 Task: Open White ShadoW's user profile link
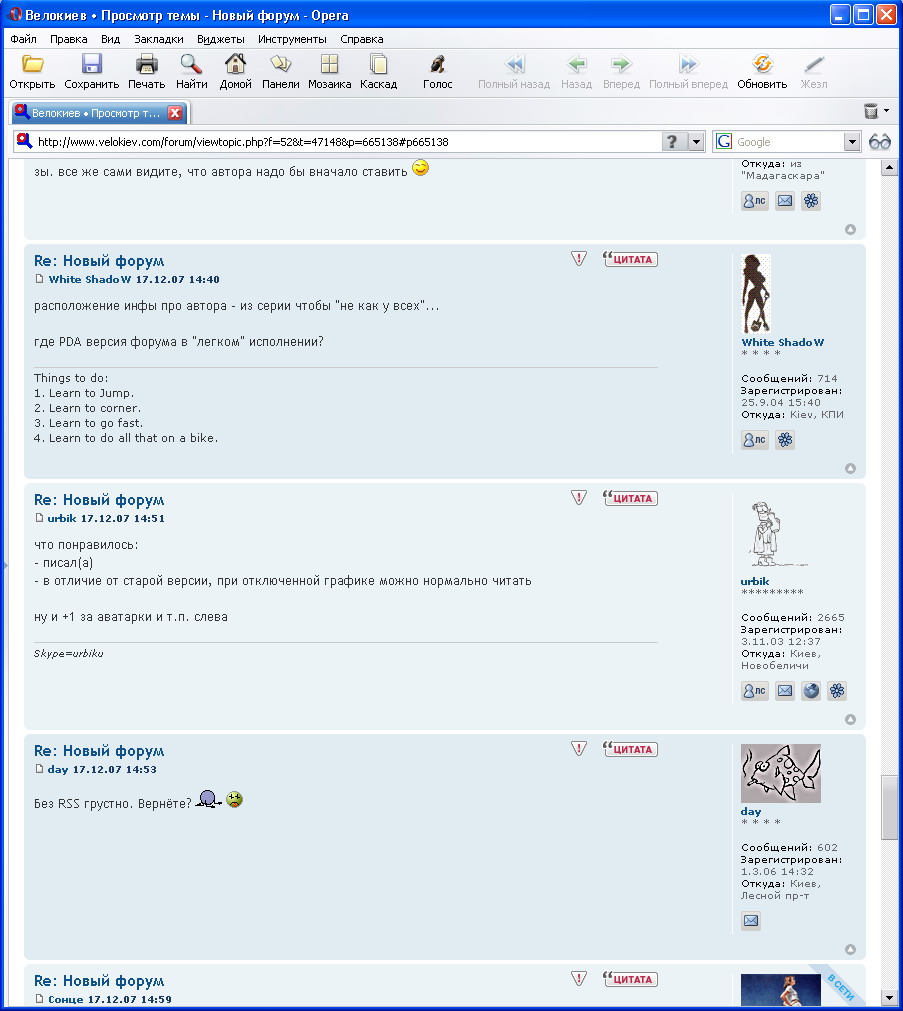tap(782, 342)
